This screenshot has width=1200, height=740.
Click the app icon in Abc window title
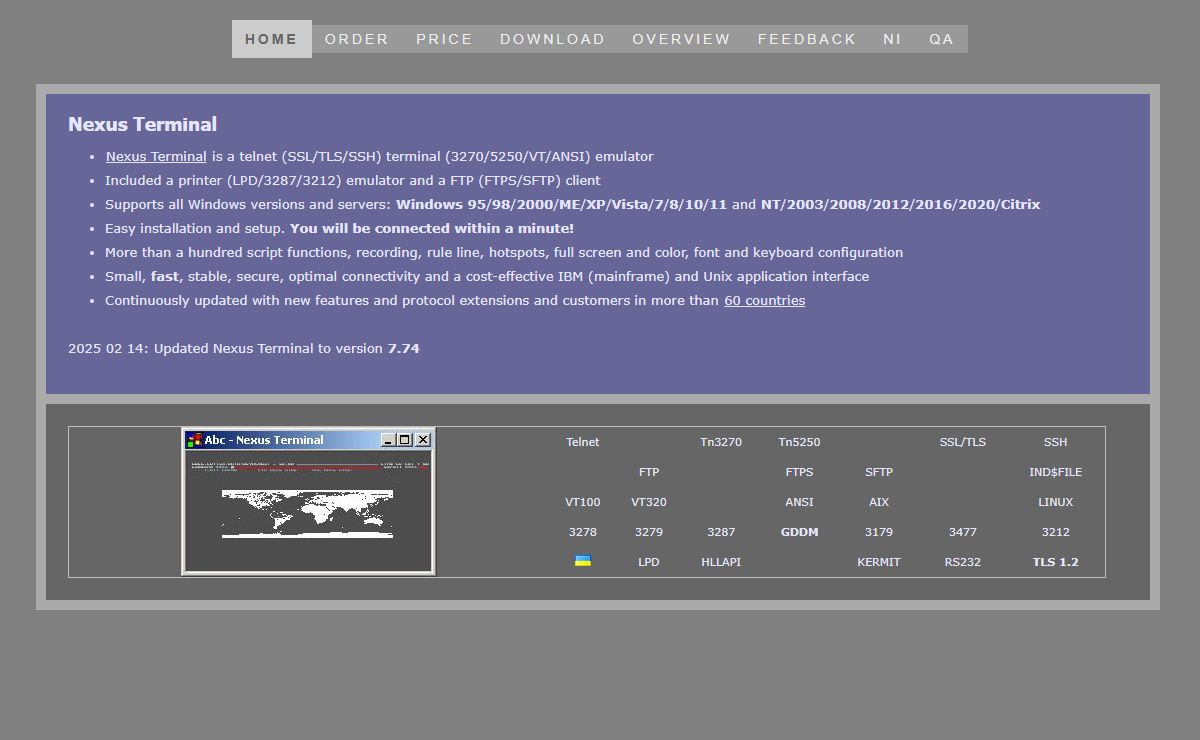[194, 440]
